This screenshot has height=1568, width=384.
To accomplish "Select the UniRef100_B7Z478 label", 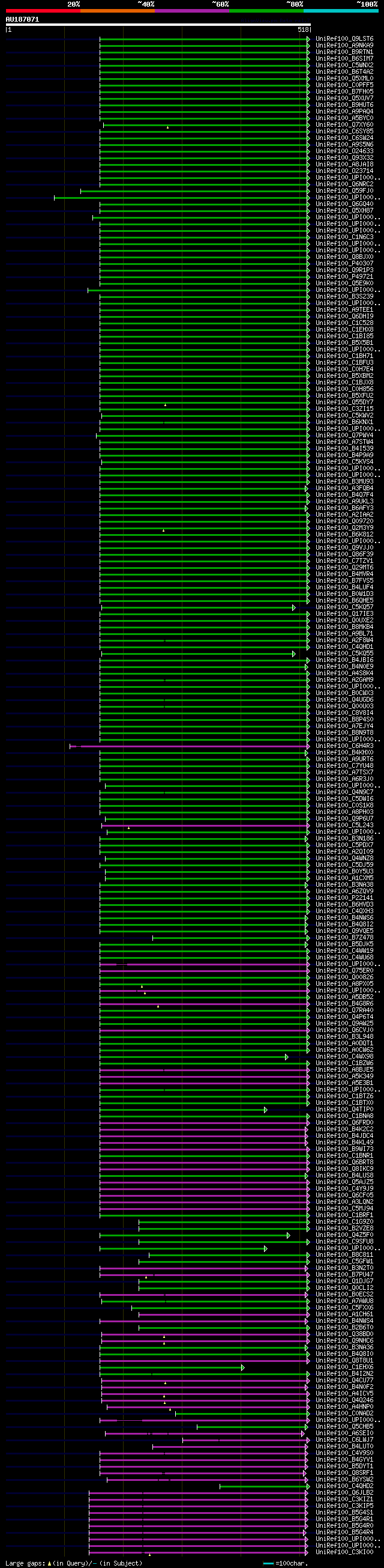I will point(344,938).
